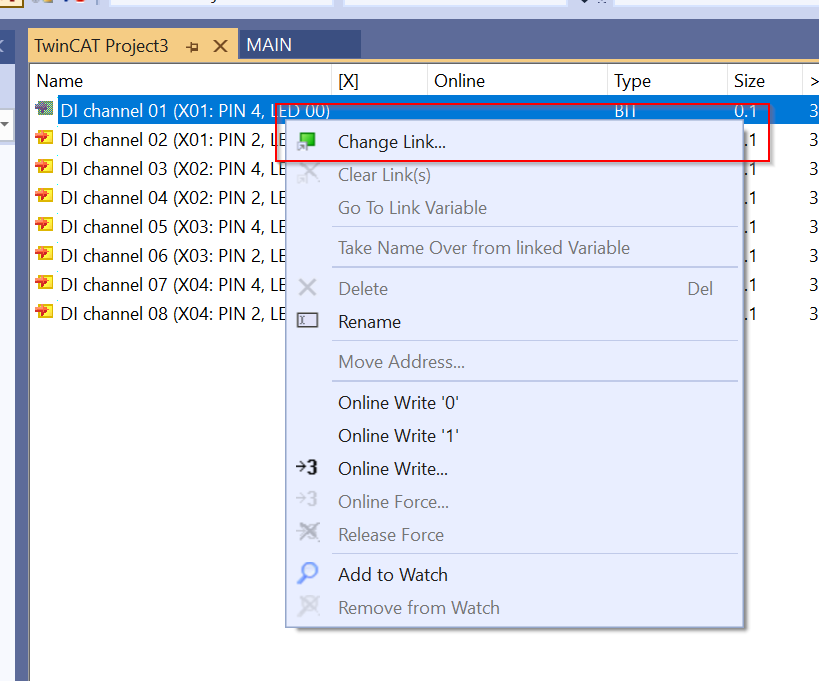Click the green Change Link icon
The height and width of the screenshot is (681, 819).
click(307, 142)
